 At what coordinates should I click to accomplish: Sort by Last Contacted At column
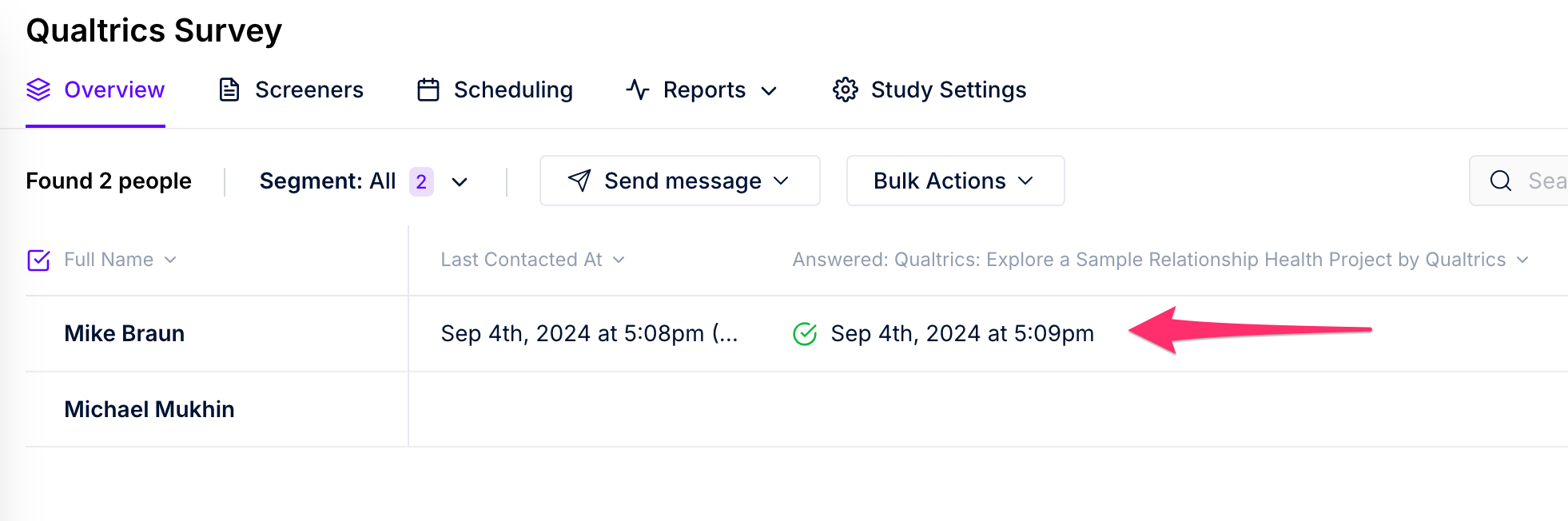[532, 260]
